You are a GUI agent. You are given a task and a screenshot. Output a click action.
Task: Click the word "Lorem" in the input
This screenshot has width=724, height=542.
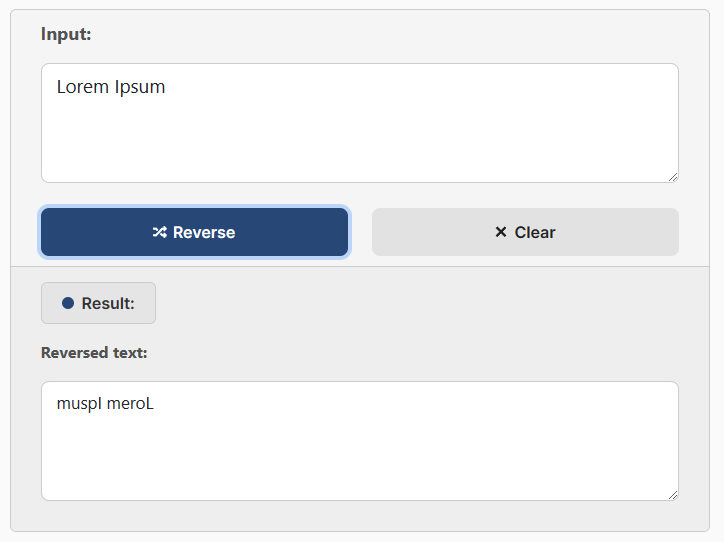[x=83, y=87]
